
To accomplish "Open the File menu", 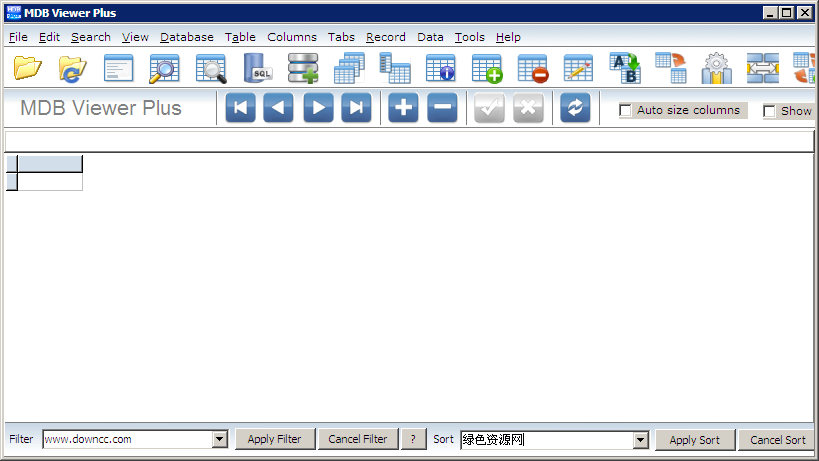I will tap(18, 37).
